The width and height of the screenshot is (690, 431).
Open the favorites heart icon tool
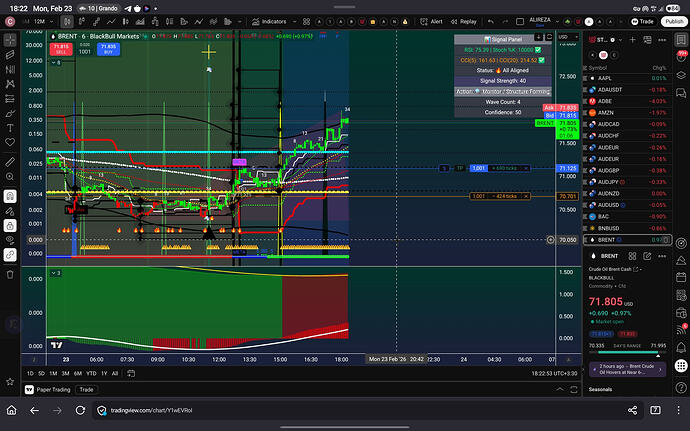pos(10,142)
